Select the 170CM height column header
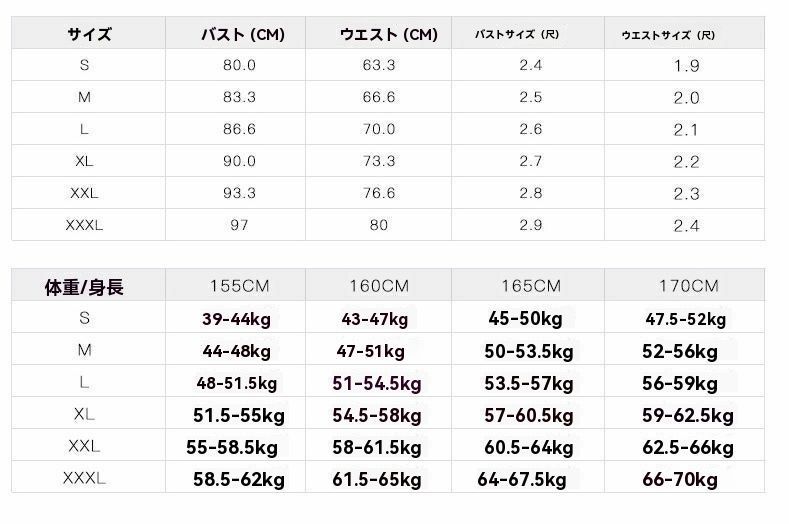This screenshot has width=789, height=524. coord(688,286)
